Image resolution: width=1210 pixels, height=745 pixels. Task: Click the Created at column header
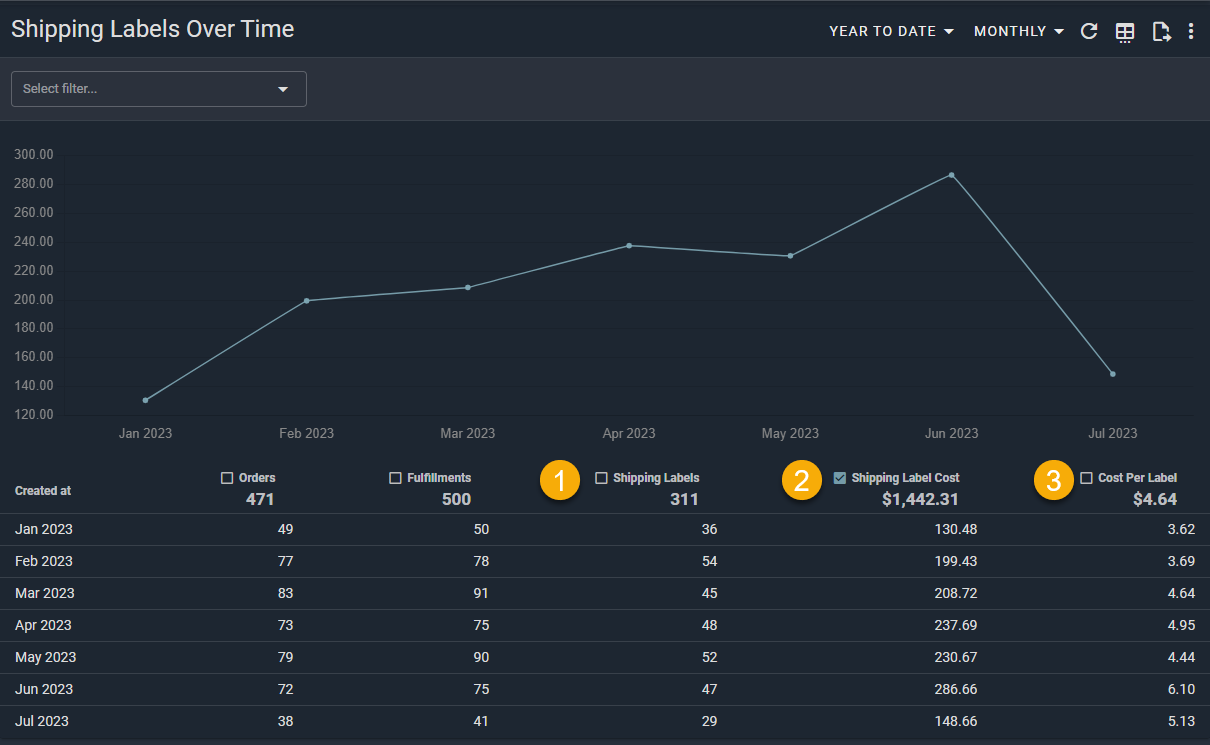tap(43, 491)
